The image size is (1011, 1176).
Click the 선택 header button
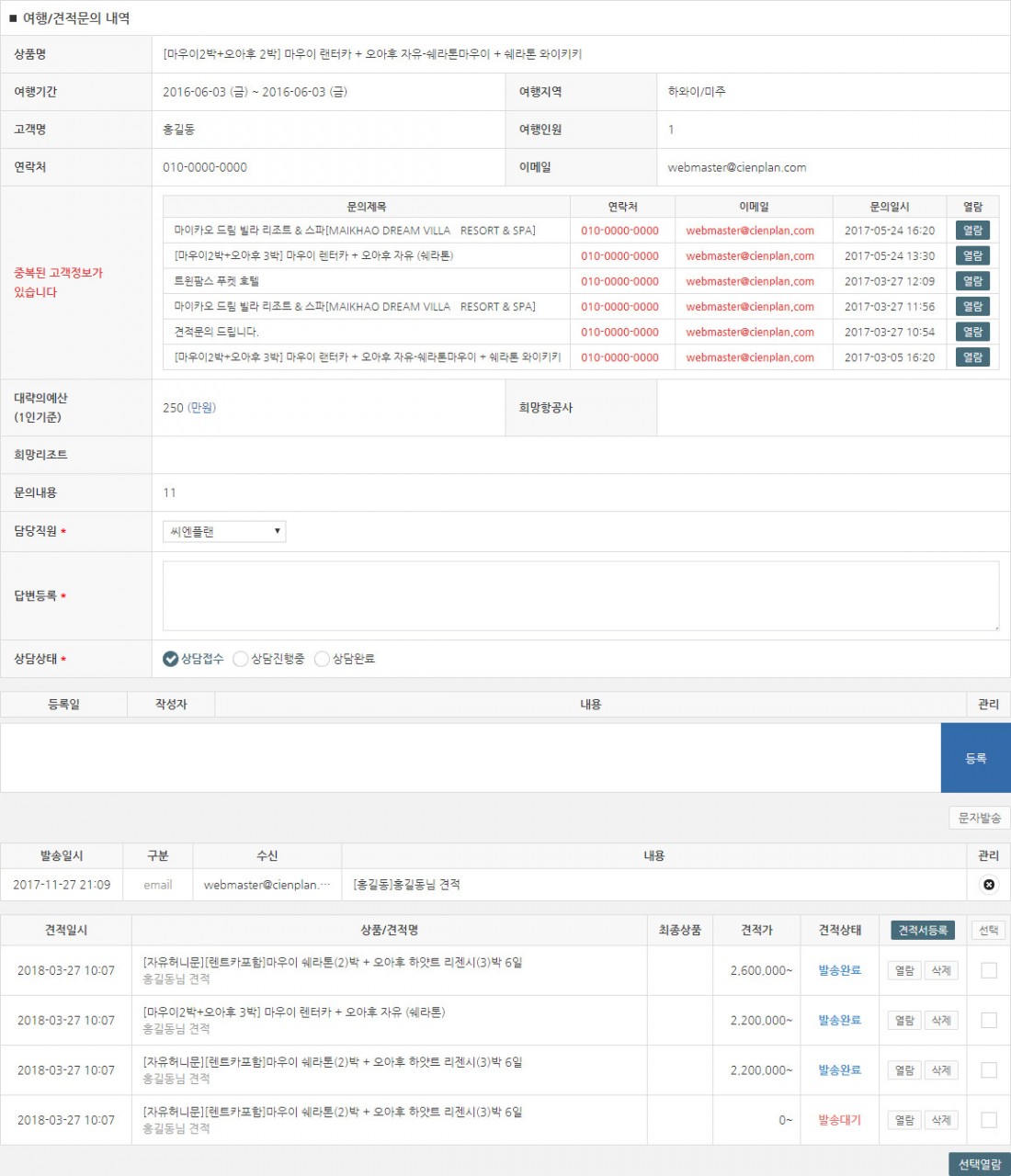coord(989,930)
